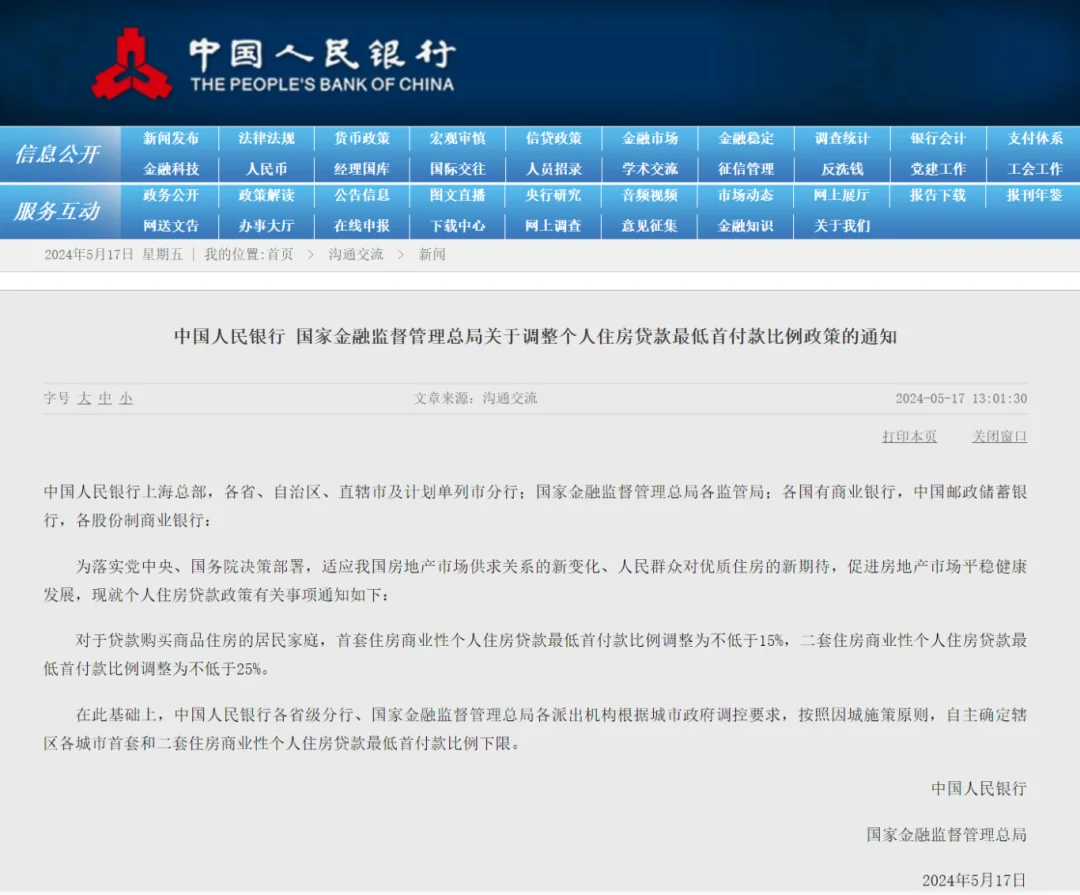
Task: Select 学术交流 menu item
Action: [650, 169]
